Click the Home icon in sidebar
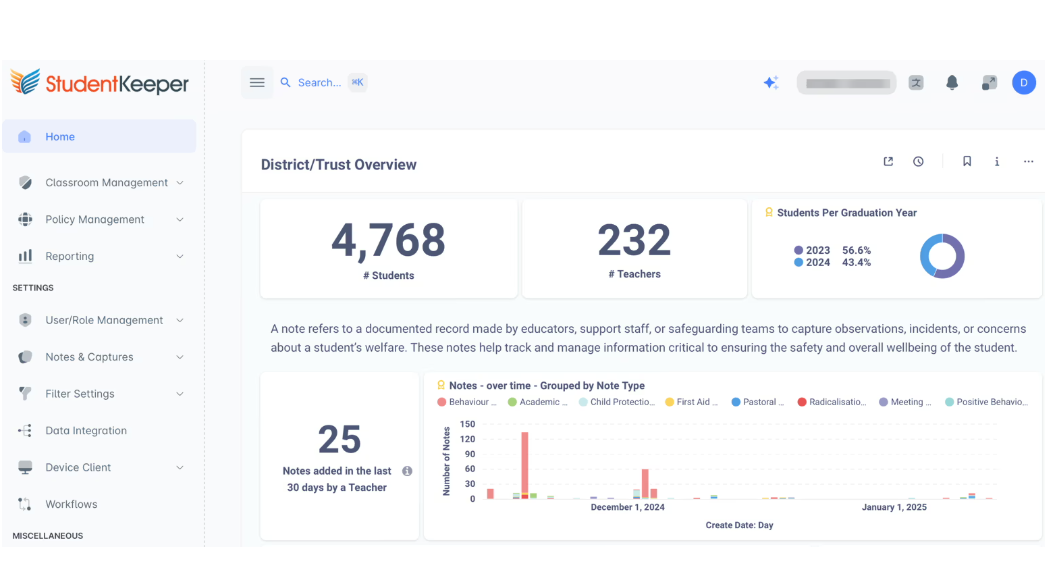Viewport: 1045px width, 587px height. pos(25,137)
